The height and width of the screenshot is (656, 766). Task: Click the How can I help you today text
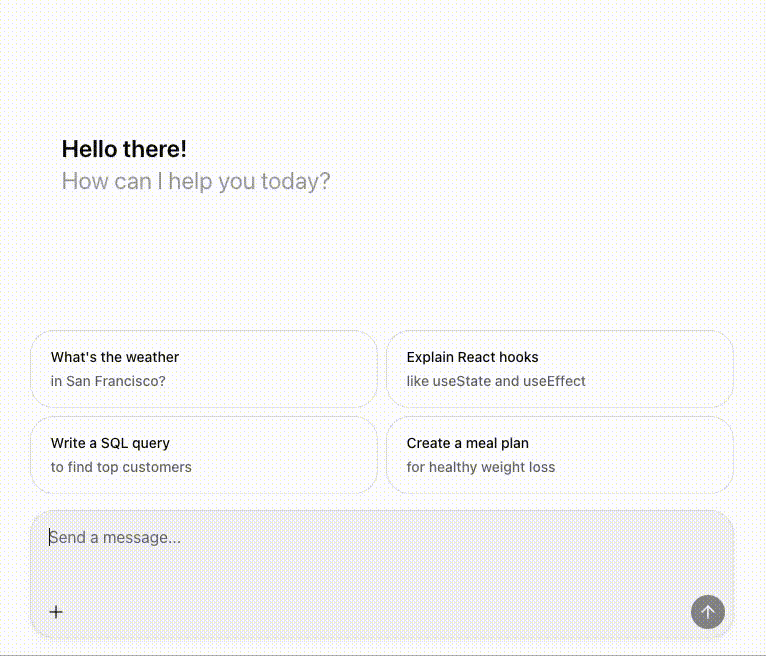[x=196, y=181]
